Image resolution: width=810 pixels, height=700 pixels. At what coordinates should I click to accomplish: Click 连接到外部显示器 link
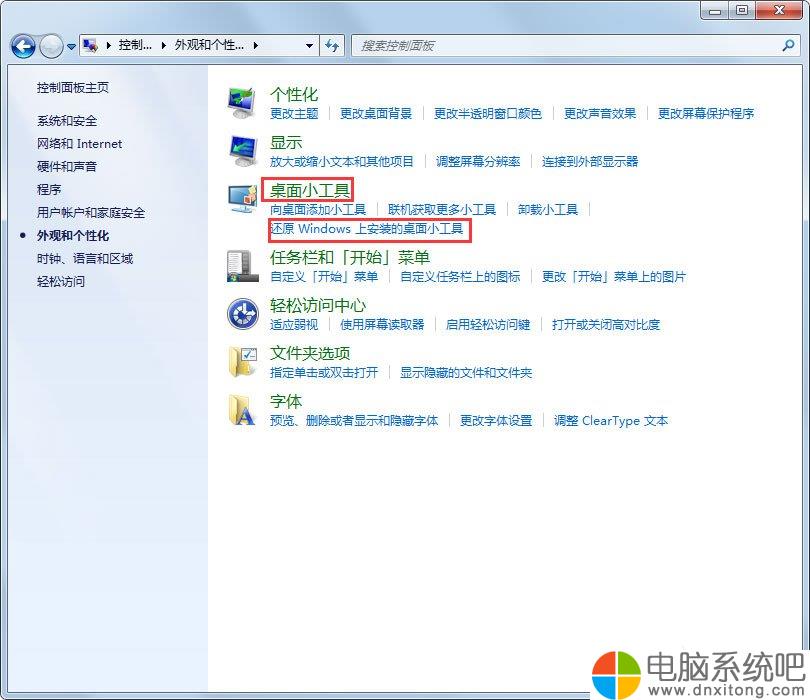click(590, 162)
